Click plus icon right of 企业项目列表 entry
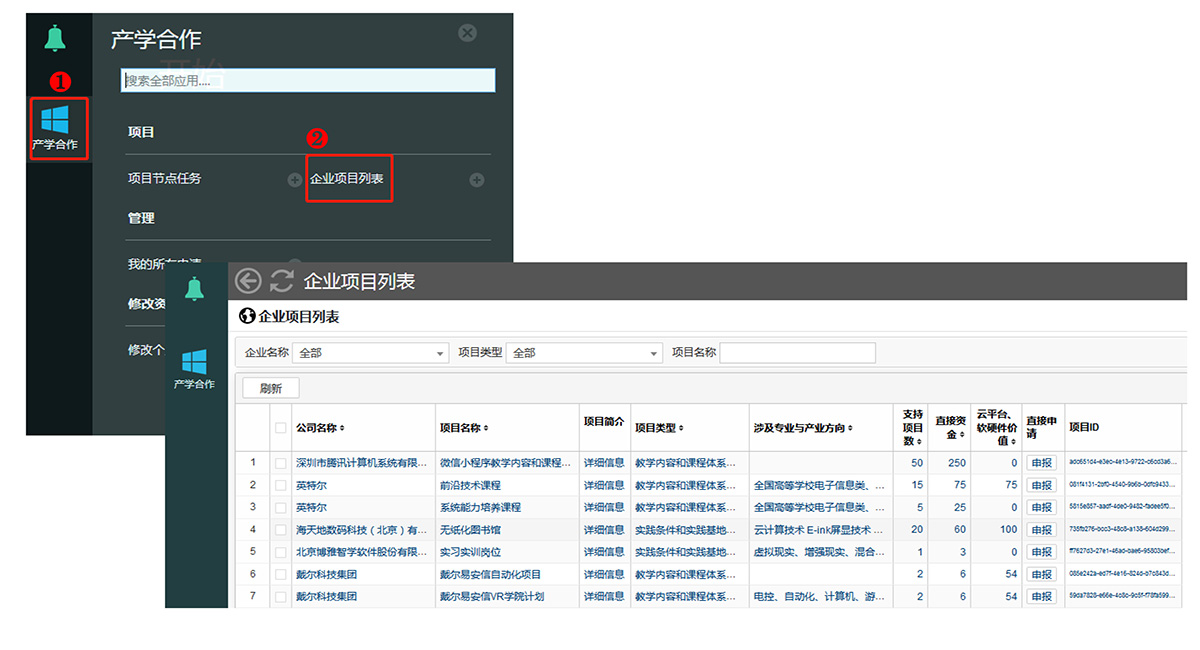 (477, 180)
